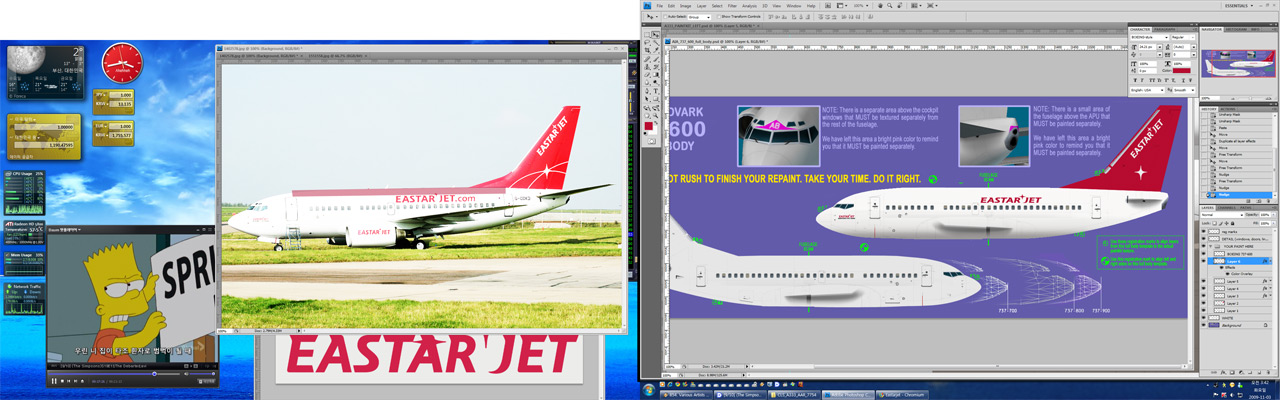1280x400 pixels.
Task: Toggle the Auto-Select checkbox
Action: (x=666, y=16)
